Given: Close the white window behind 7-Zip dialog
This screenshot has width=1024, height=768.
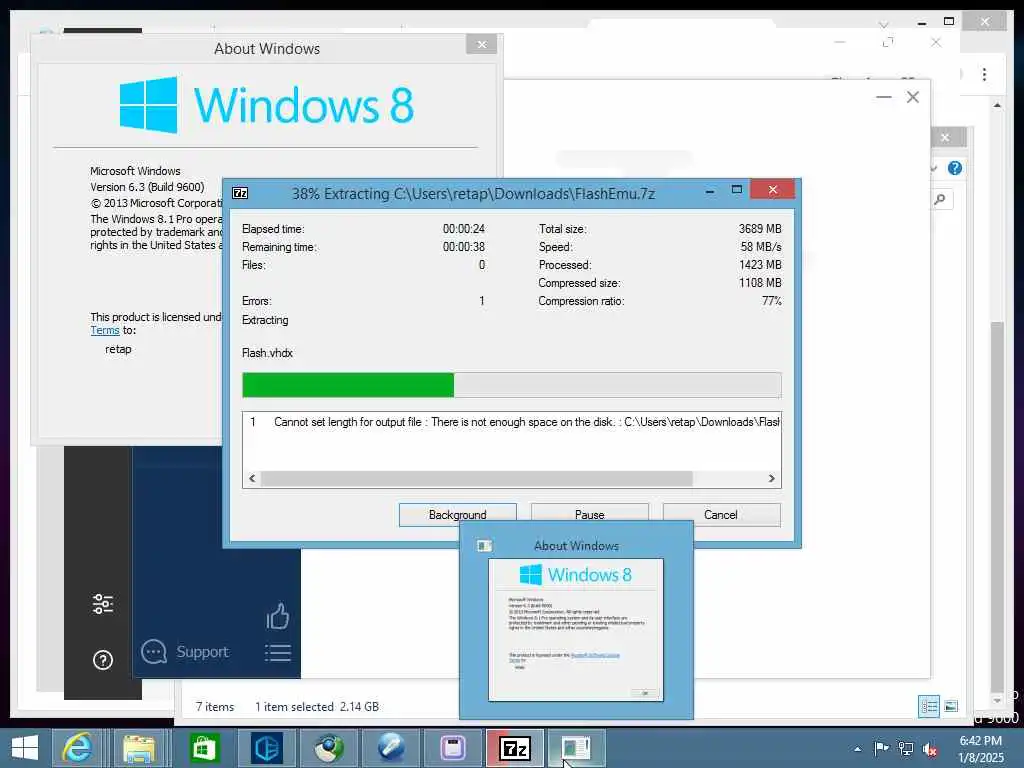Looking at the screenshot, I should click(913, 97).
